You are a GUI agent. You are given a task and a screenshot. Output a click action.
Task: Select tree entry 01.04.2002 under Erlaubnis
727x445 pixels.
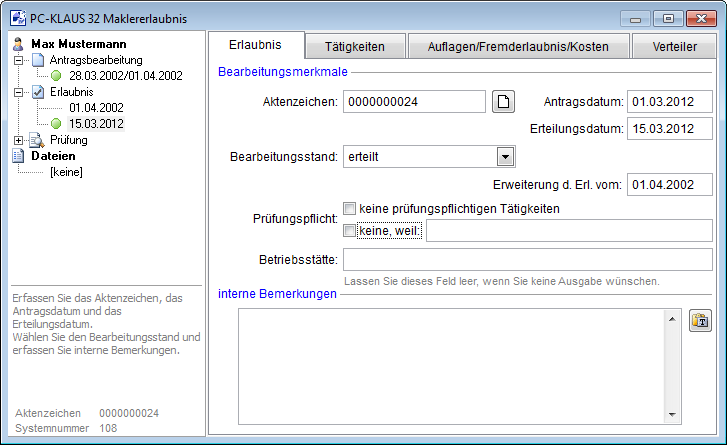[x=96, y=108]
